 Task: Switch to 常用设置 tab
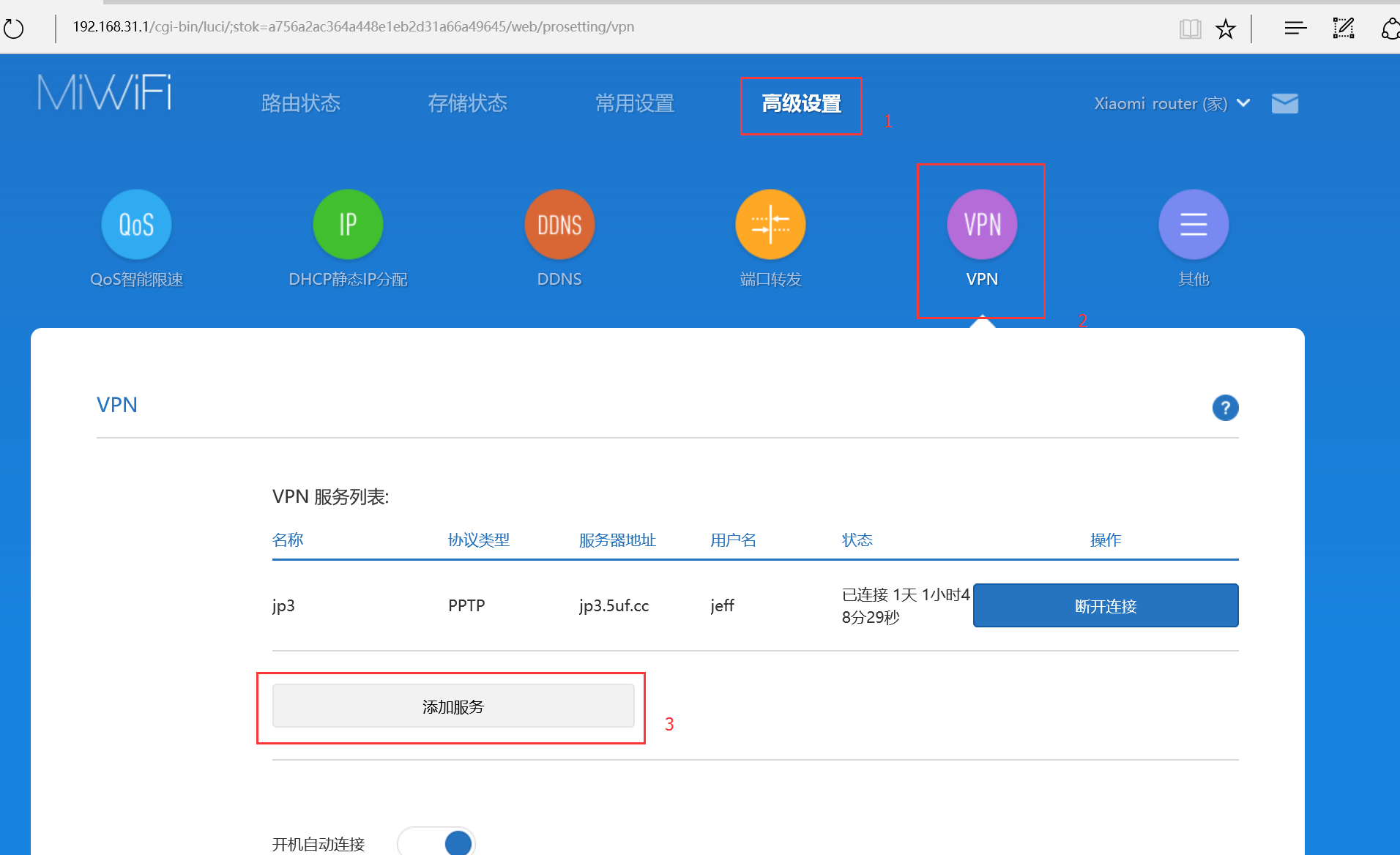(634, 103)
